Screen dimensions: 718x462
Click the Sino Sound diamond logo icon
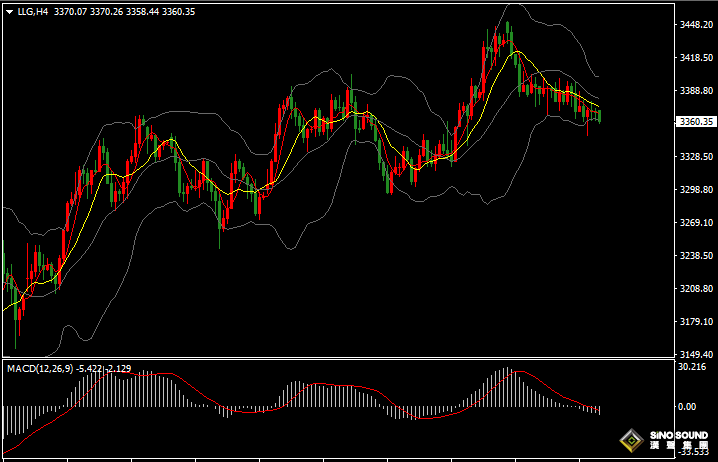[630, 438]
